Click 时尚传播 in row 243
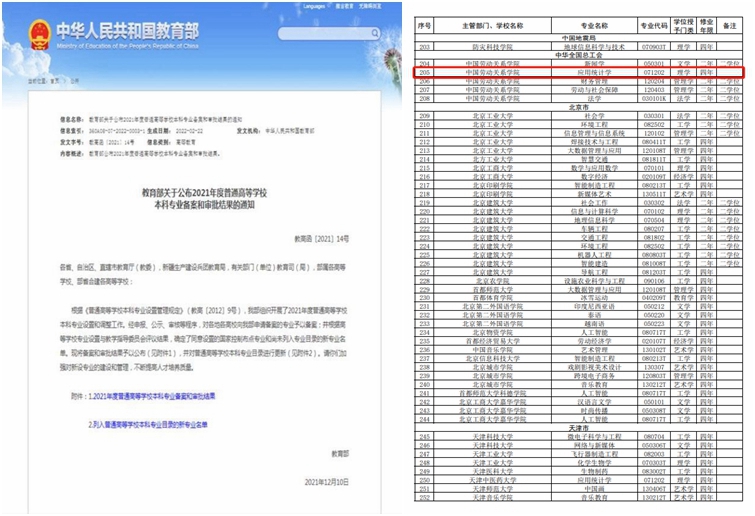This screenshot has width=755, height=516. pos(594,411)
